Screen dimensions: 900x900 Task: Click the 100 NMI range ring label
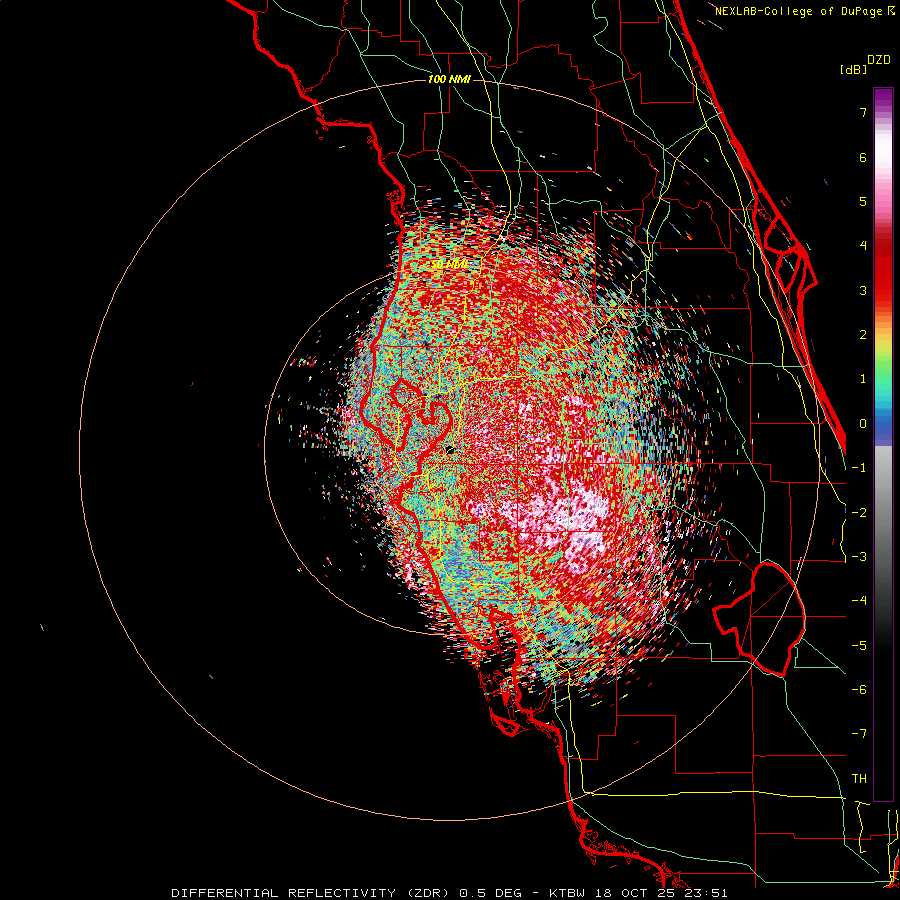(x=449, y=79)
